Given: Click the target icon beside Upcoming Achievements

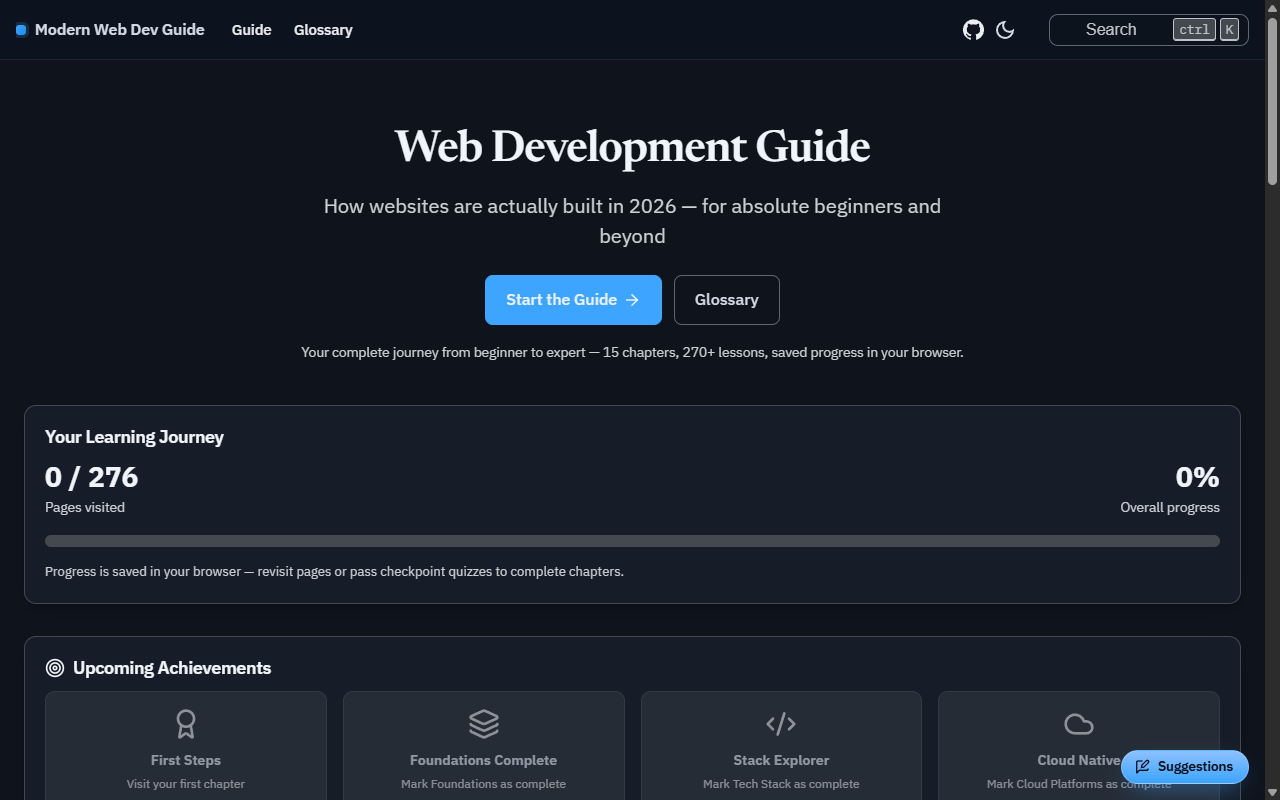Looking at the screenshot, I should (x=55, y=668).
